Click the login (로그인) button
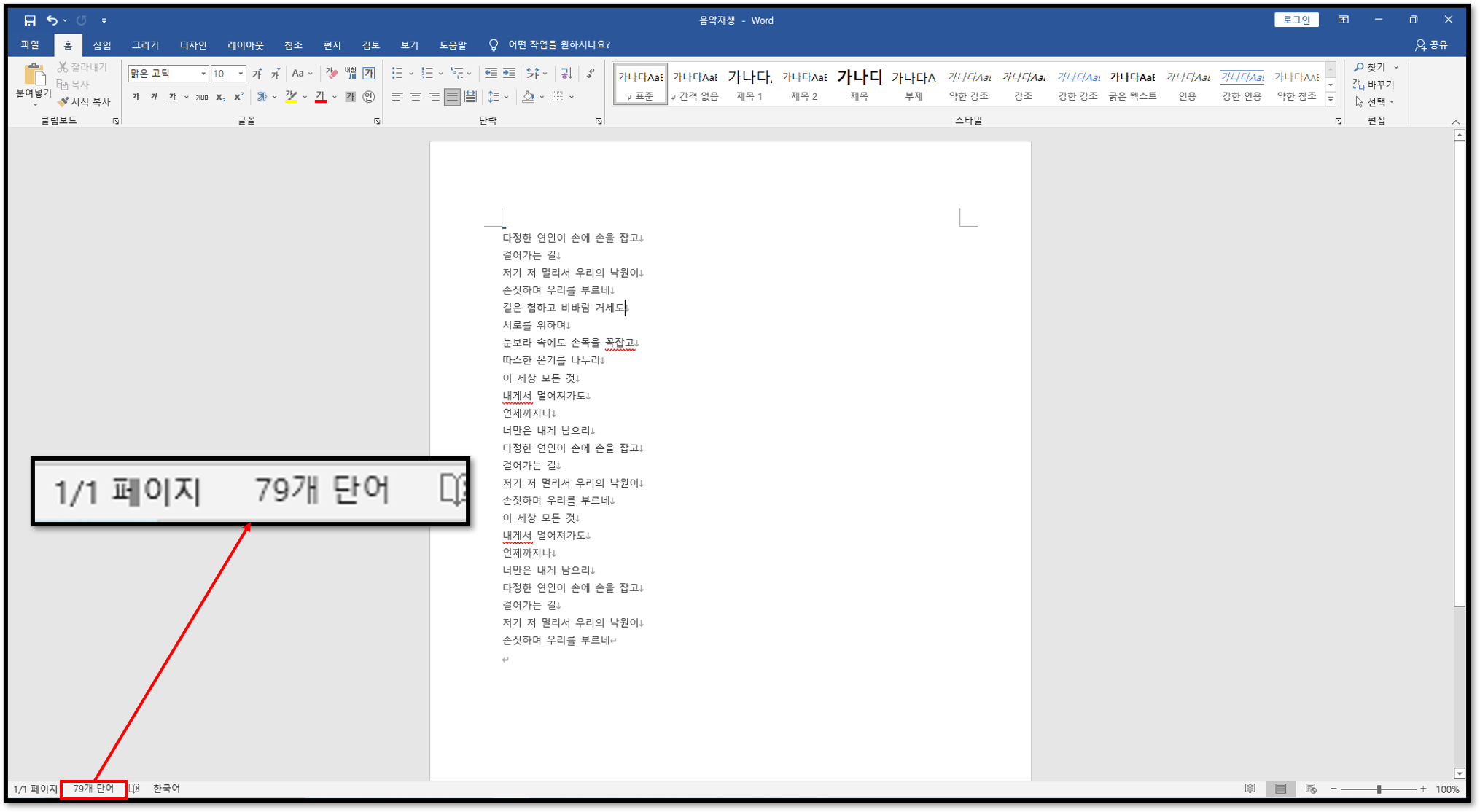The width and height of the screenshot is (1480, 812). point(1296,20)
